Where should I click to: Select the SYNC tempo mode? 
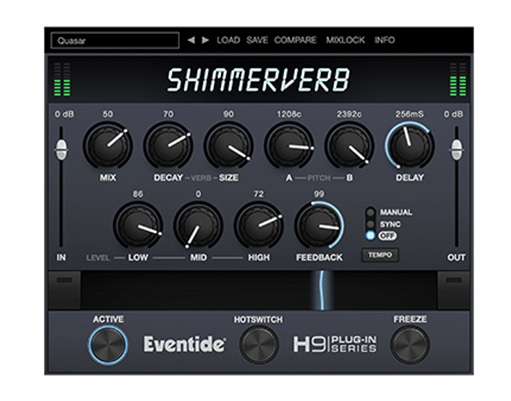tap(370, 224)
